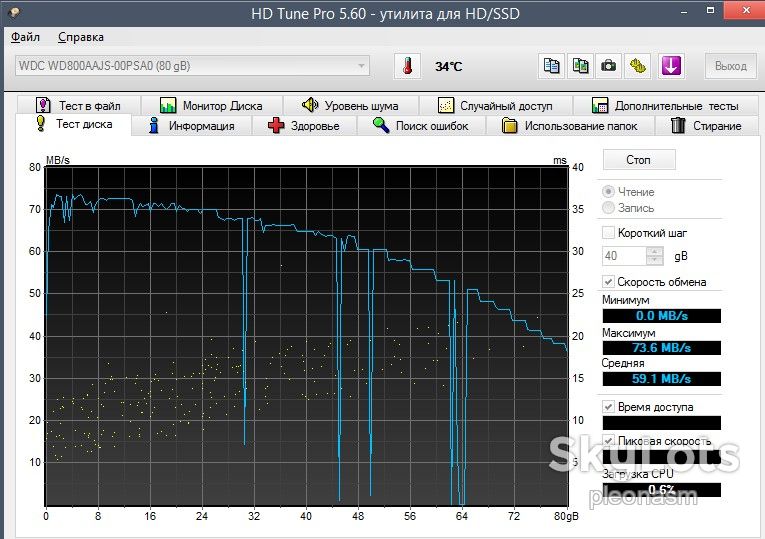Click the gB size input field showing 40
This screenshot has width=765, height=539.
[x=625, y=256]
